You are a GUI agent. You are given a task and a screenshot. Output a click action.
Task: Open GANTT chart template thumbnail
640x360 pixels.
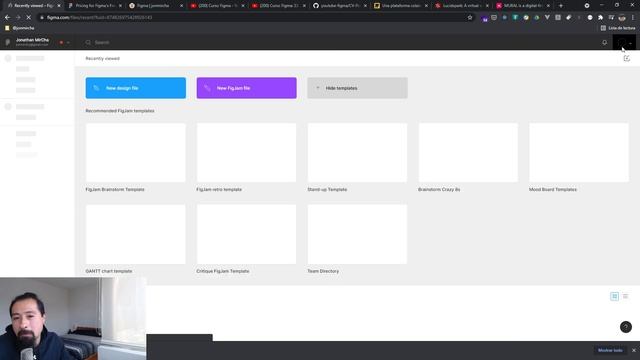[136, 234]
